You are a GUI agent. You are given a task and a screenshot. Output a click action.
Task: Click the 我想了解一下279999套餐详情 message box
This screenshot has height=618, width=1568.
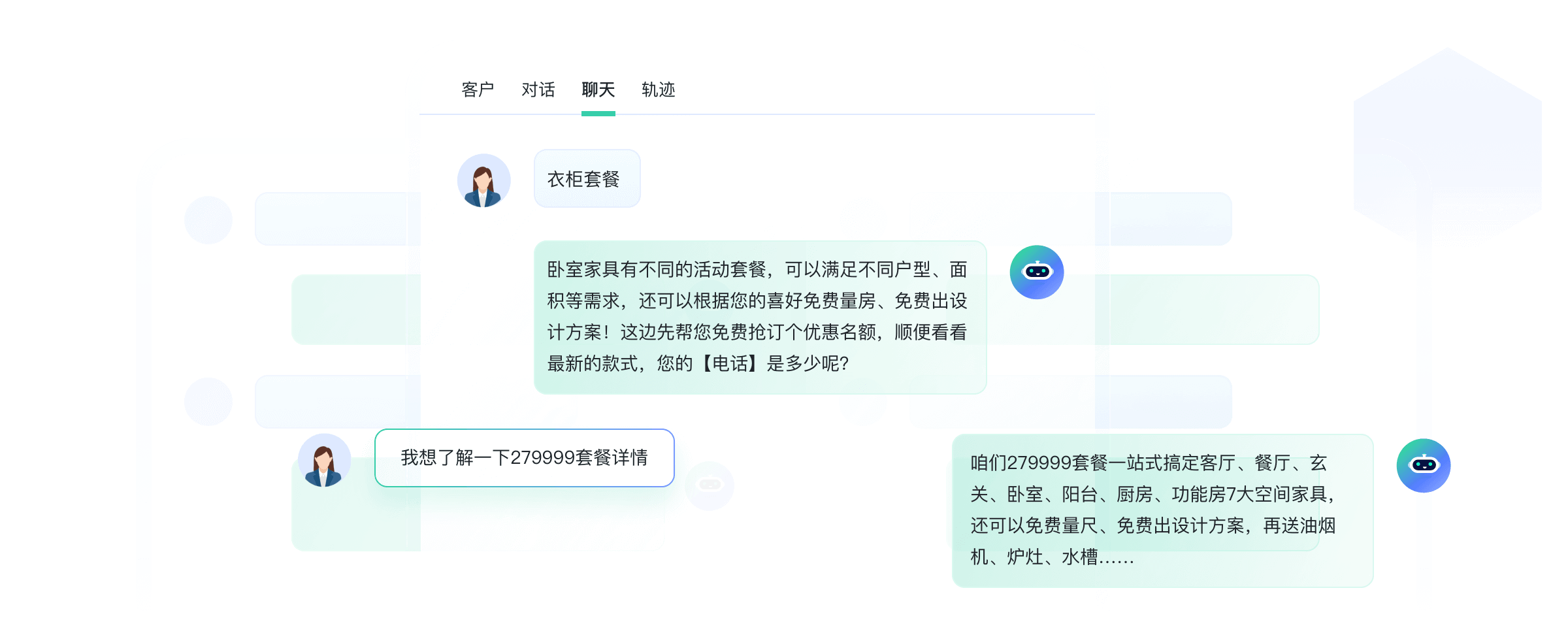click(x=524, y=458)
